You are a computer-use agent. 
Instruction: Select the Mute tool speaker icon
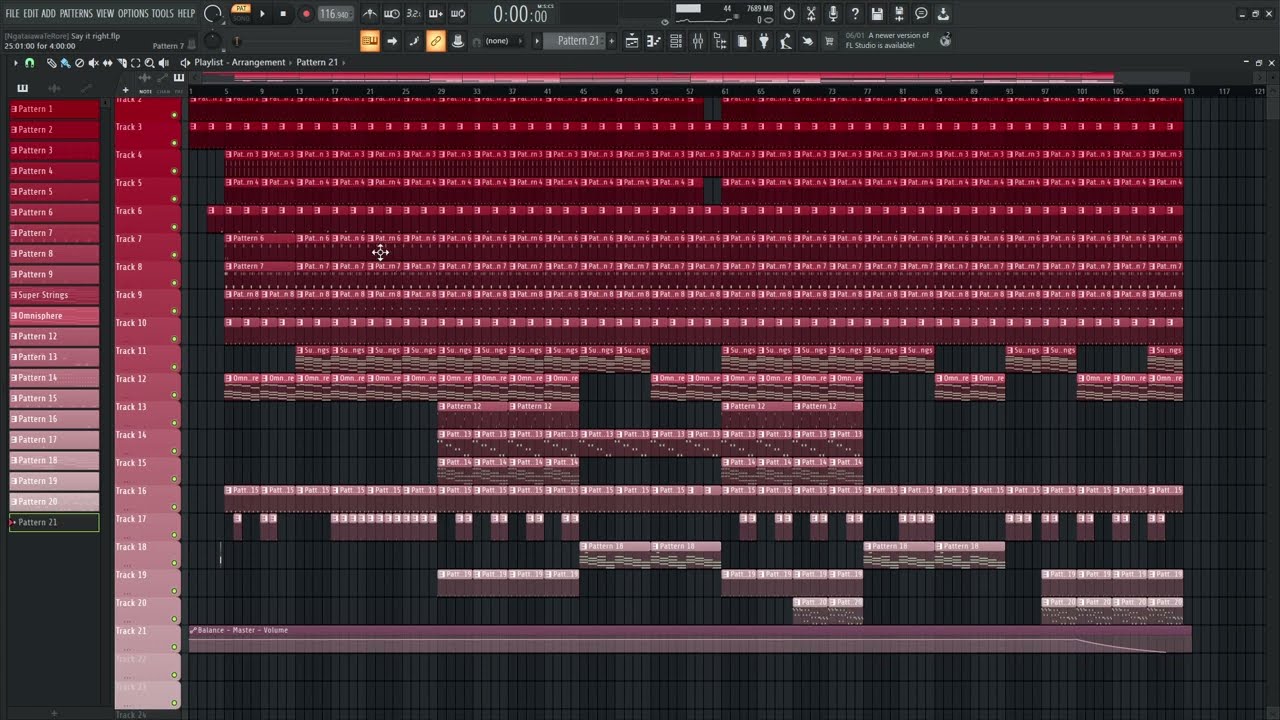93,62
